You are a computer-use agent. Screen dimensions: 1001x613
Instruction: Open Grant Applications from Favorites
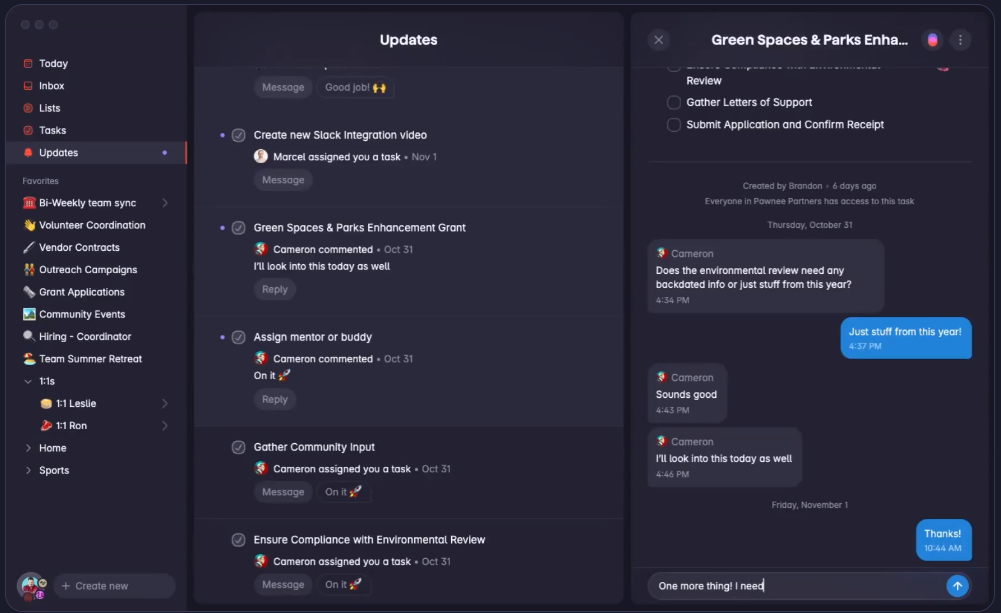(81, 292)
